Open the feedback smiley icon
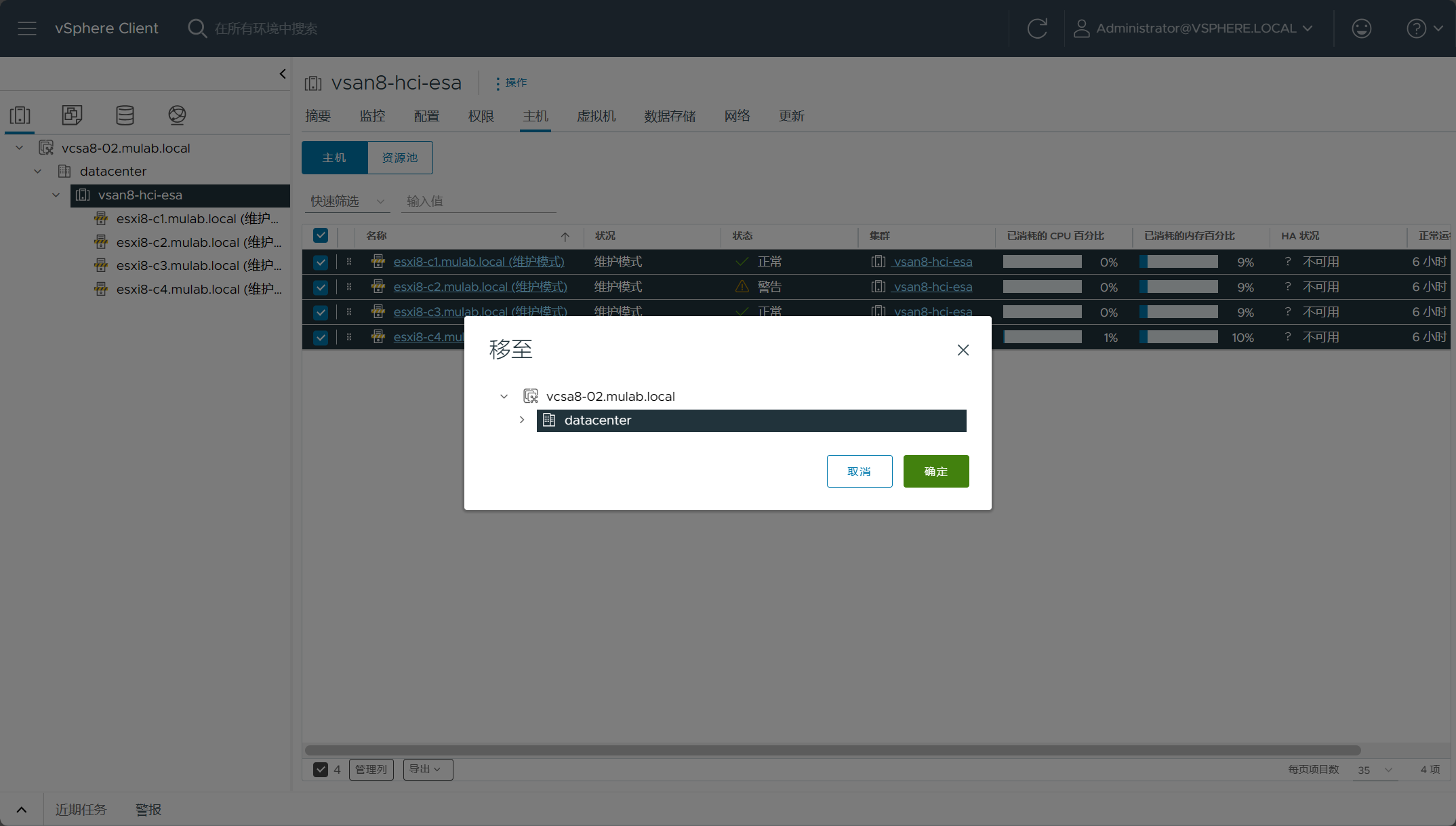This screenshot has width=1456, height=826. (1361, 28)
